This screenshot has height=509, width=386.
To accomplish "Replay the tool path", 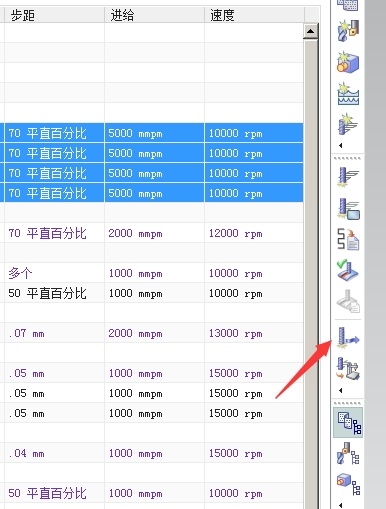I will click(x=348, y=209).
